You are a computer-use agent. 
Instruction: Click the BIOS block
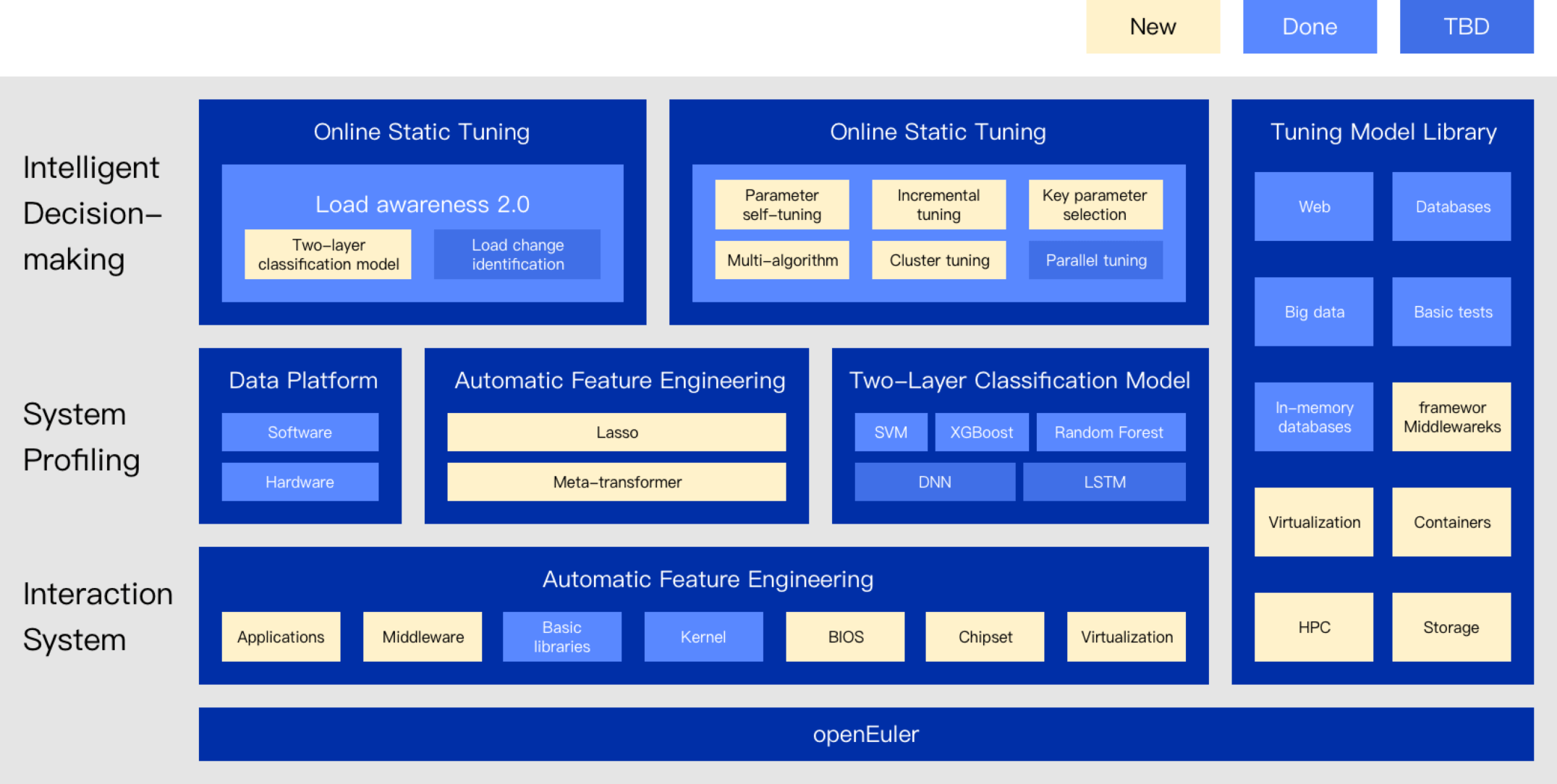[x=845, y=637]
